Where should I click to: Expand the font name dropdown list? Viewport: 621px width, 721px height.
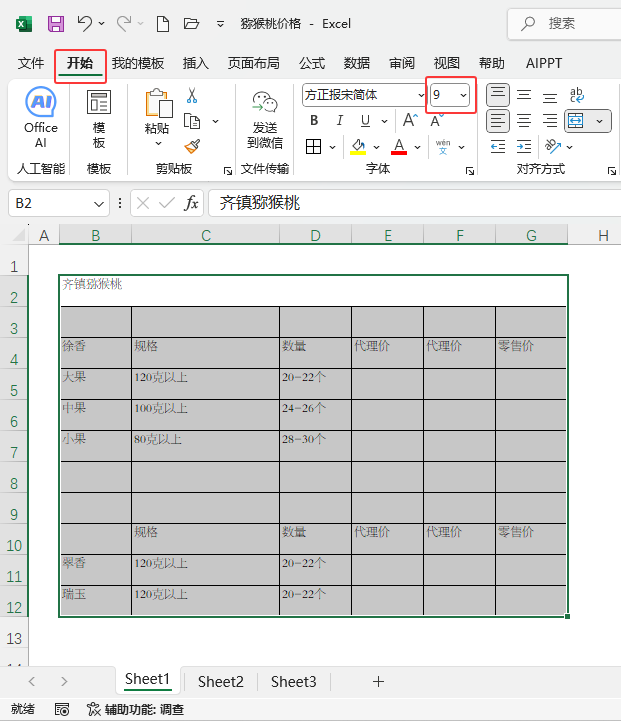click(x=420, y=95)
